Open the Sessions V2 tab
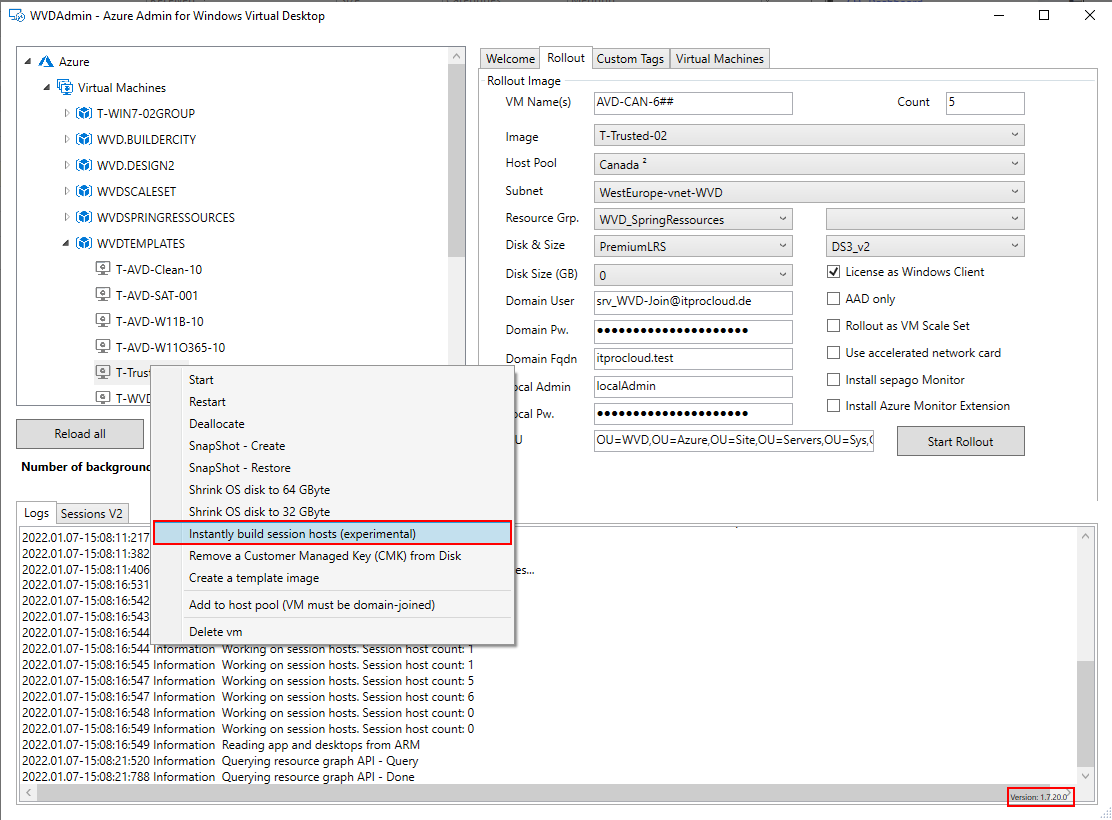Image resolution: width=1112 pixels, height=820 pixels. click(91, 514)
